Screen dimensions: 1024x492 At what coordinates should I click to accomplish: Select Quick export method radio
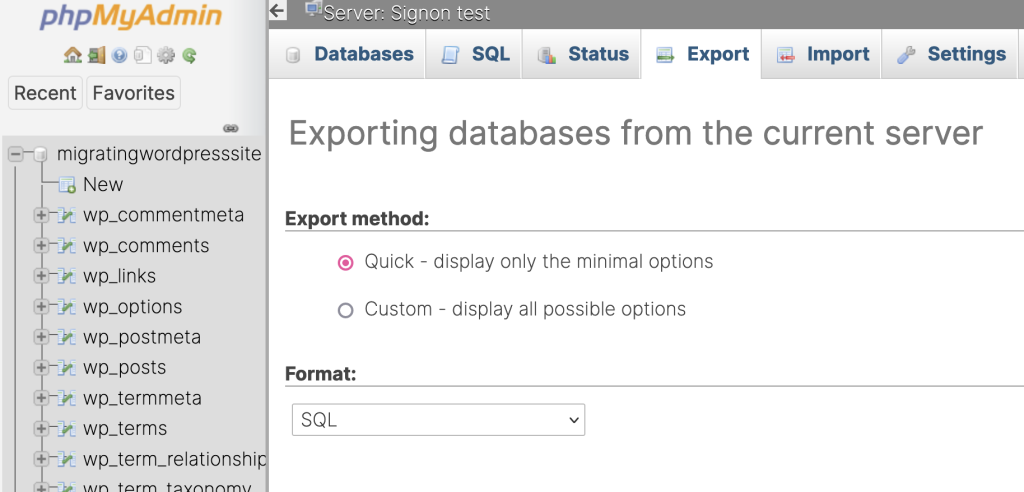click(345, 263)
